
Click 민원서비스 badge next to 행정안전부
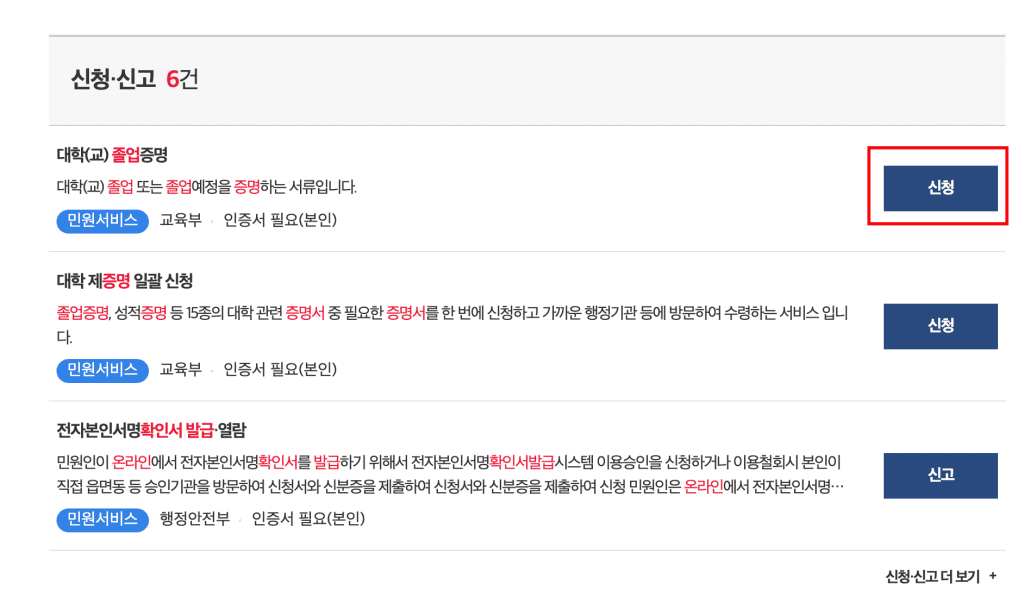102,519
